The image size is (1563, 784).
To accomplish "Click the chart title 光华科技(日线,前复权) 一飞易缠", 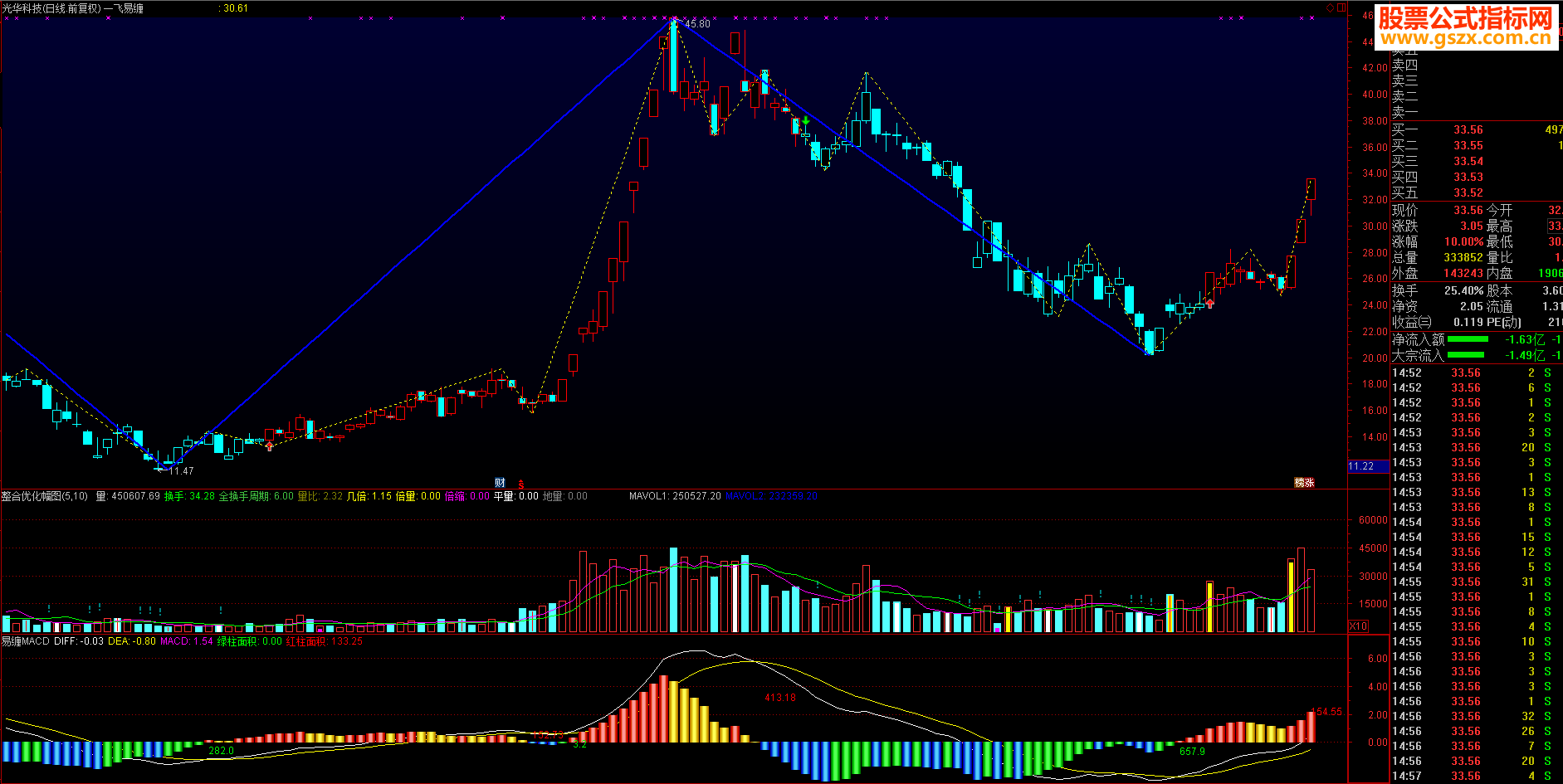I will point(72,8).
